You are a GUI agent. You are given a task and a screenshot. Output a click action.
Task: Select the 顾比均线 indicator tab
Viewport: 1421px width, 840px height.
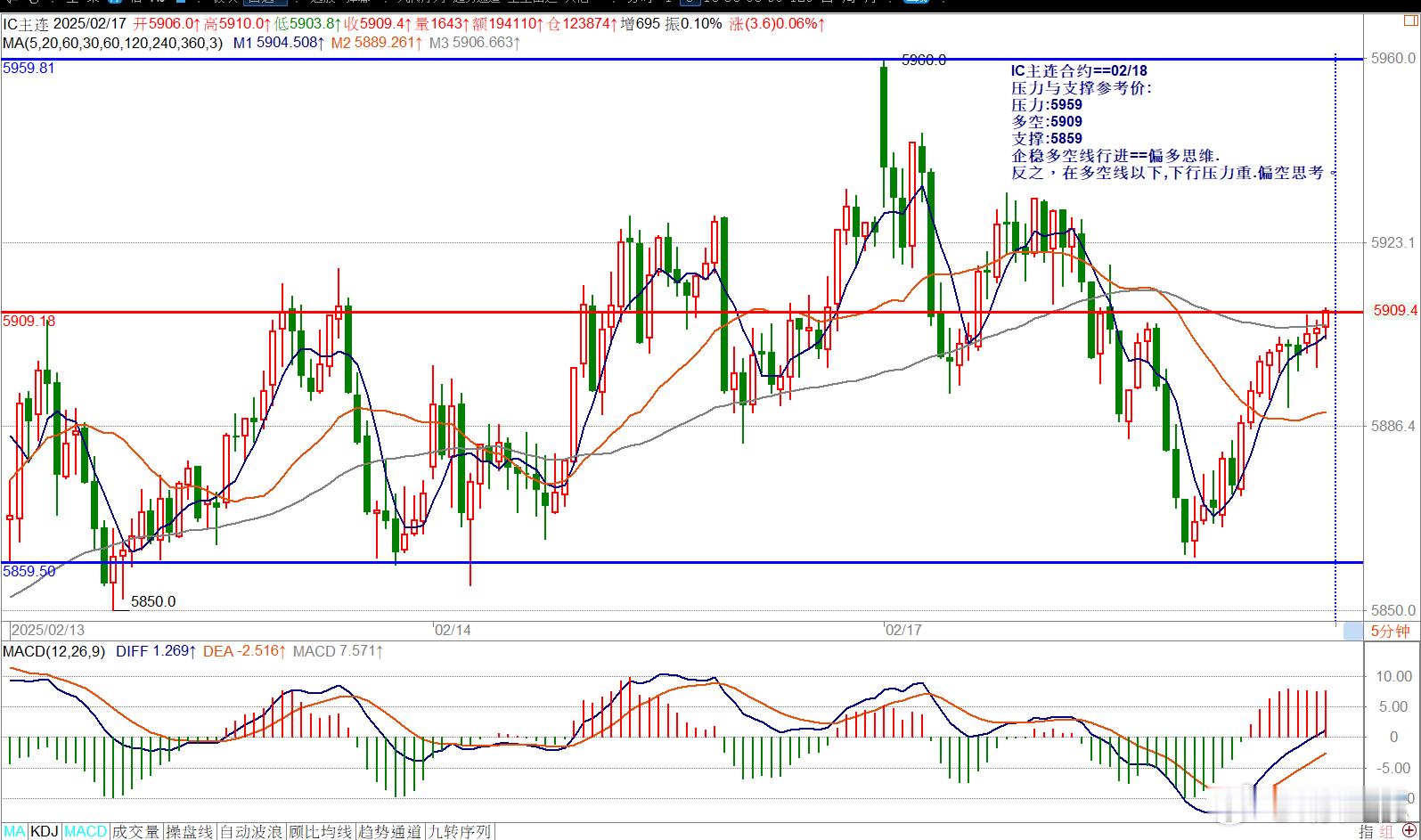click(322, 831)
